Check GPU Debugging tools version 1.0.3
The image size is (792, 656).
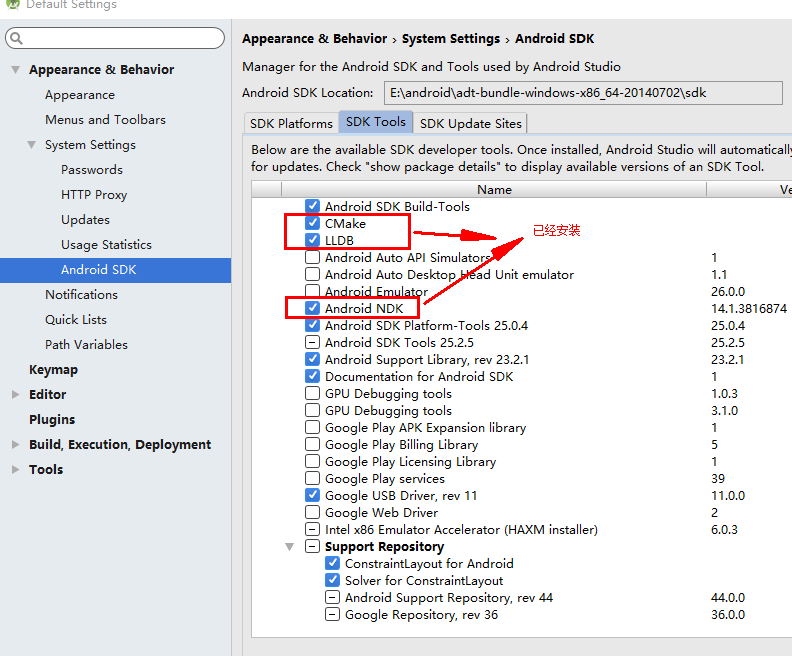coord(313,393)
